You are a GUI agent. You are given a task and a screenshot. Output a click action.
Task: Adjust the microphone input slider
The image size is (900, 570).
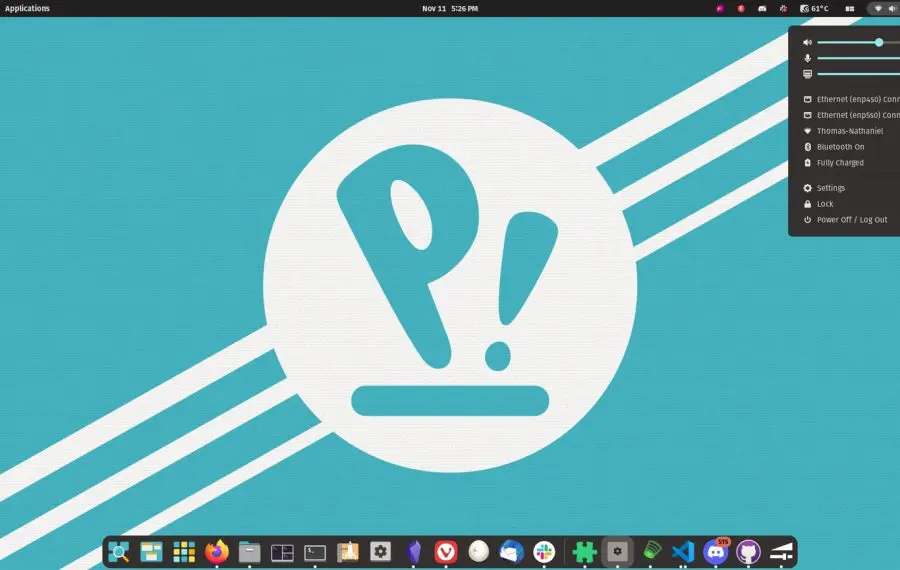[859, 58]
